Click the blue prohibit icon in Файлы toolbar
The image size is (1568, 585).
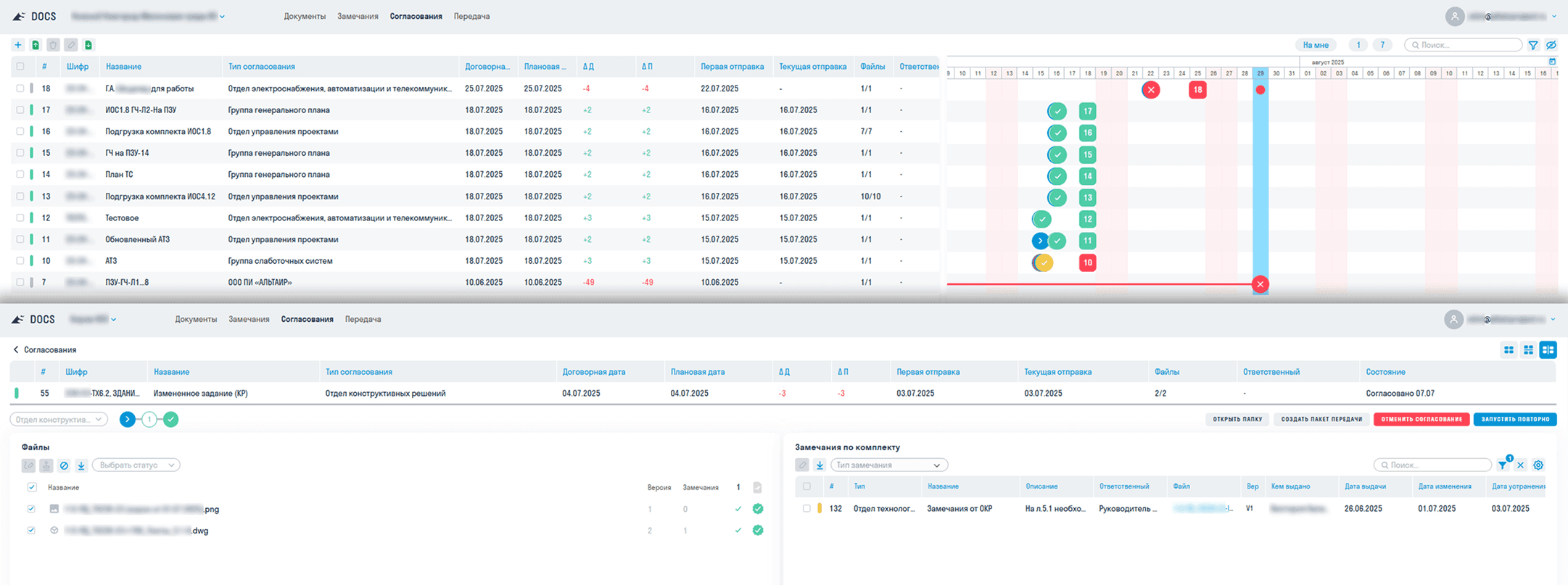[64, 465]
